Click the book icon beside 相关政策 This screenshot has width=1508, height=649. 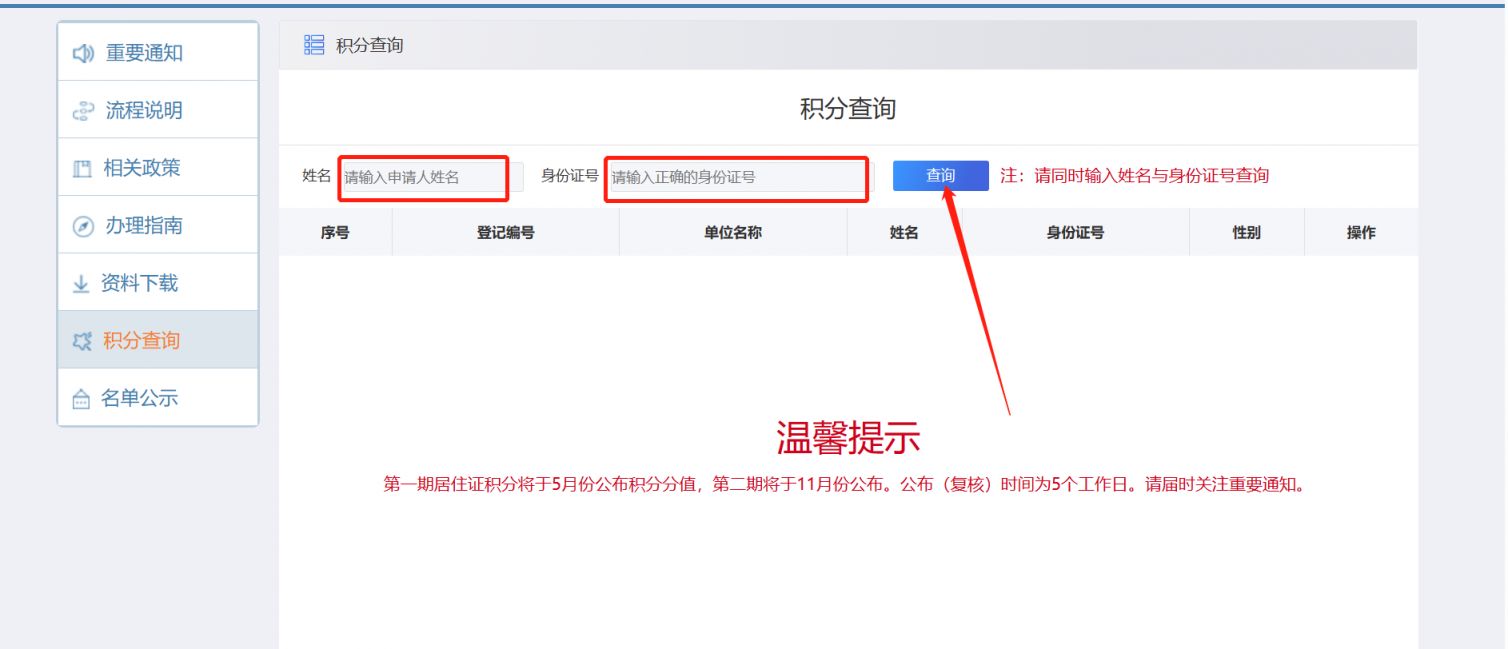click(x=82, y=169)
